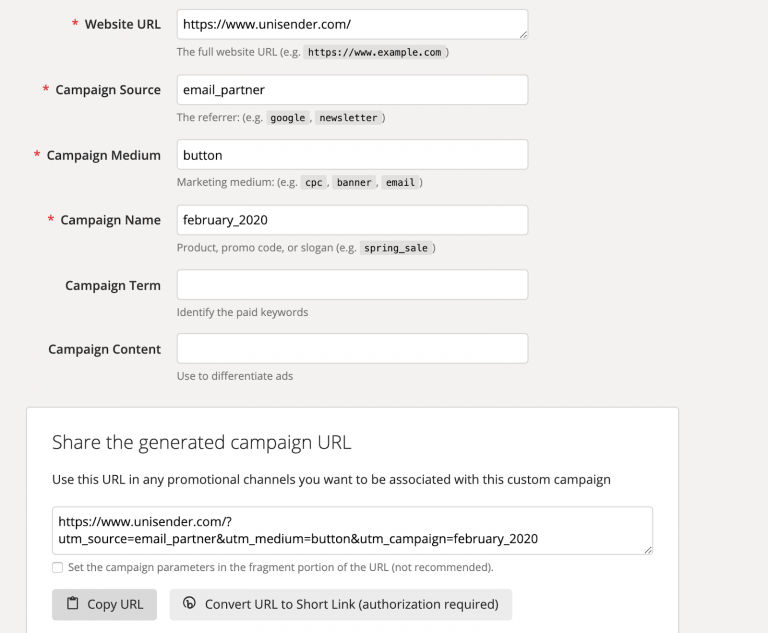Focus the empty Campaign Term field
The height and width of the screenshot is (633, 768).
click(352, 285)
